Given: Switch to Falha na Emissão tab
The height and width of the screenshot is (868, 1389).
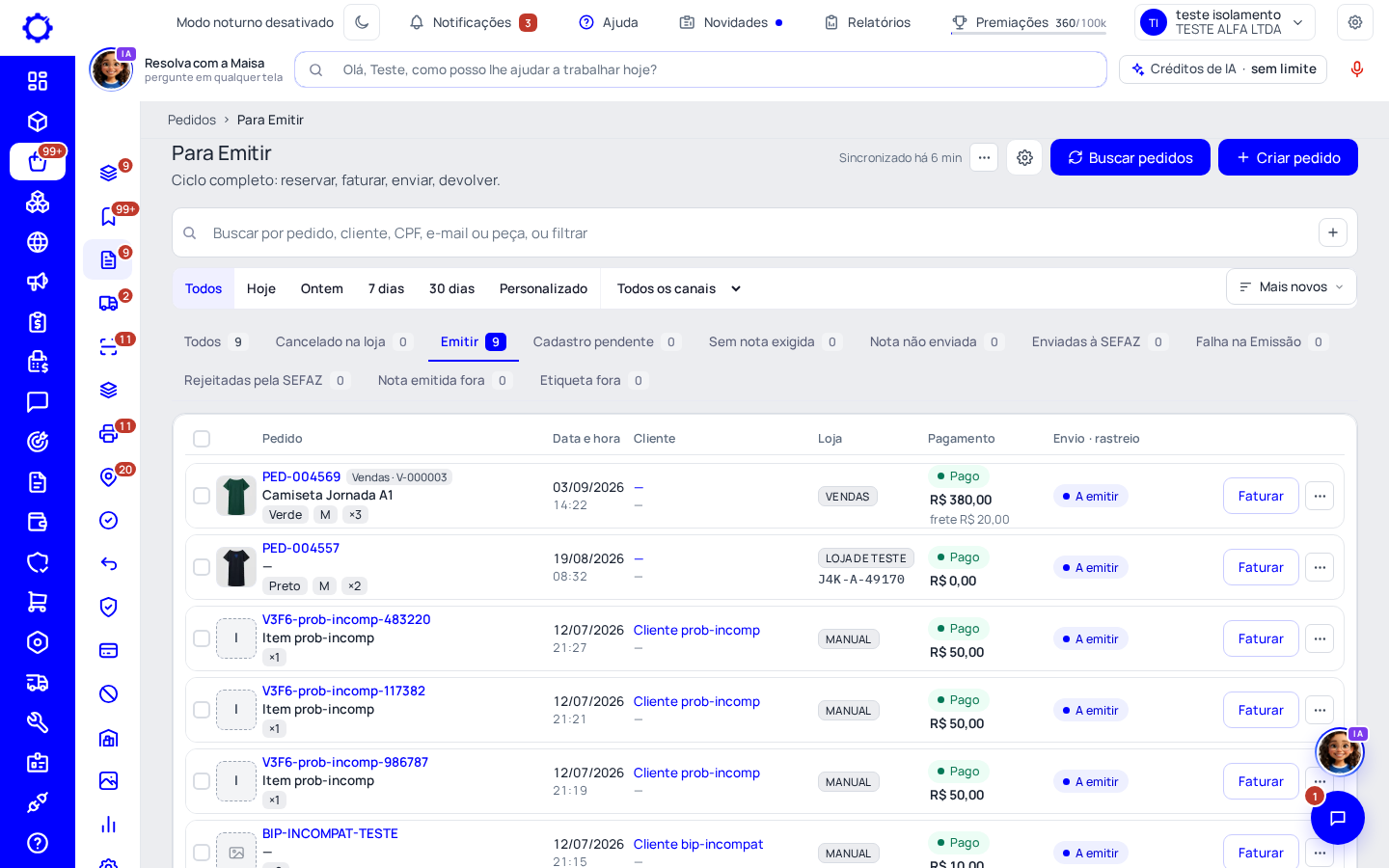Looking at the screenshot, I should pos(1262,341).
